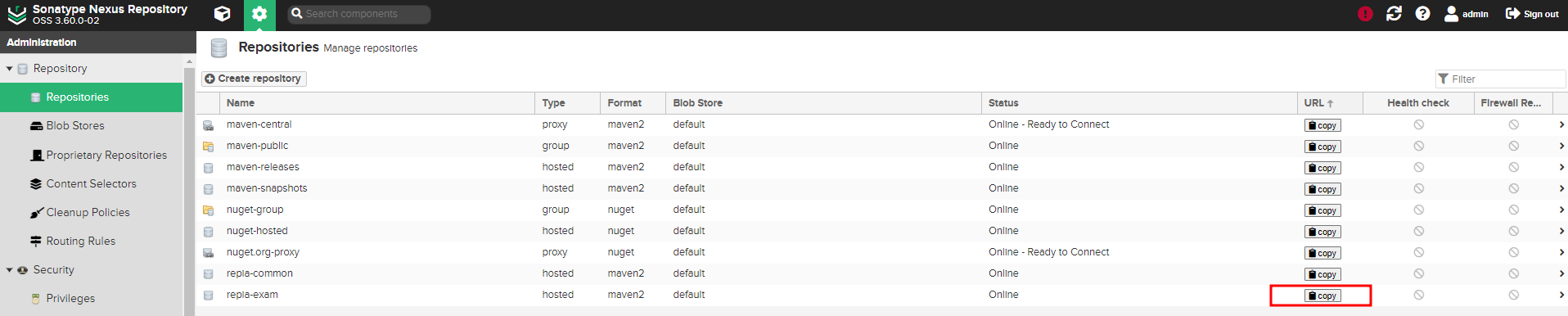Sort by Name column header
Image resolution: width=1568 pixels, height=316 pixels.
click(377, 103)
